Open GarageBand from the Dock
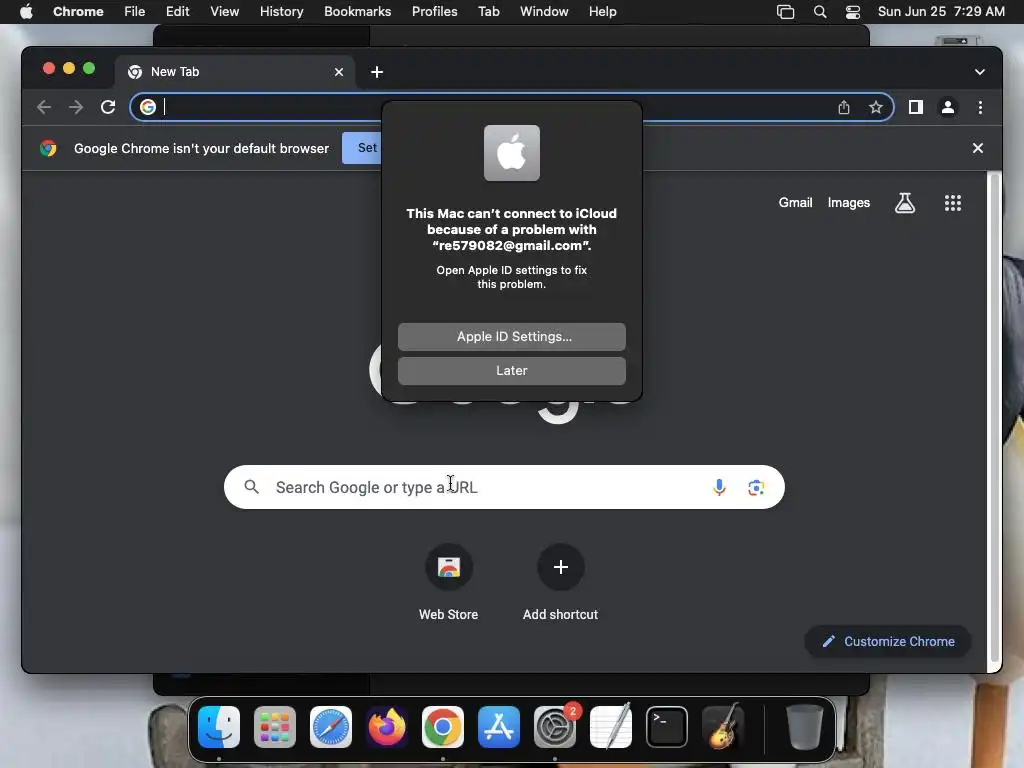Image resolution: width=1024 pixels, height=768 pixels. 723,727
